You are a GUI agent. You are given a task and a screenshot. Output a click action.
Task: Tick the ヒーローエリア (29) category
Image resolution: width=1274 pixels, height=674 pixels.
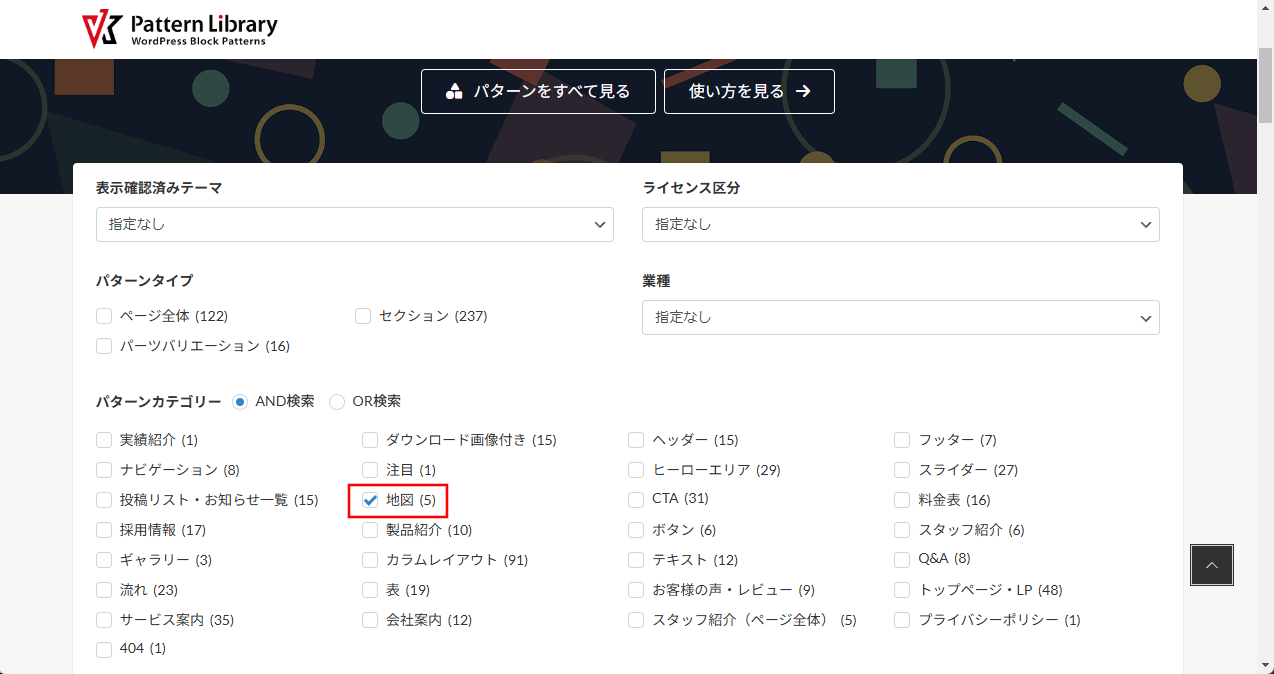click(636, 470)
